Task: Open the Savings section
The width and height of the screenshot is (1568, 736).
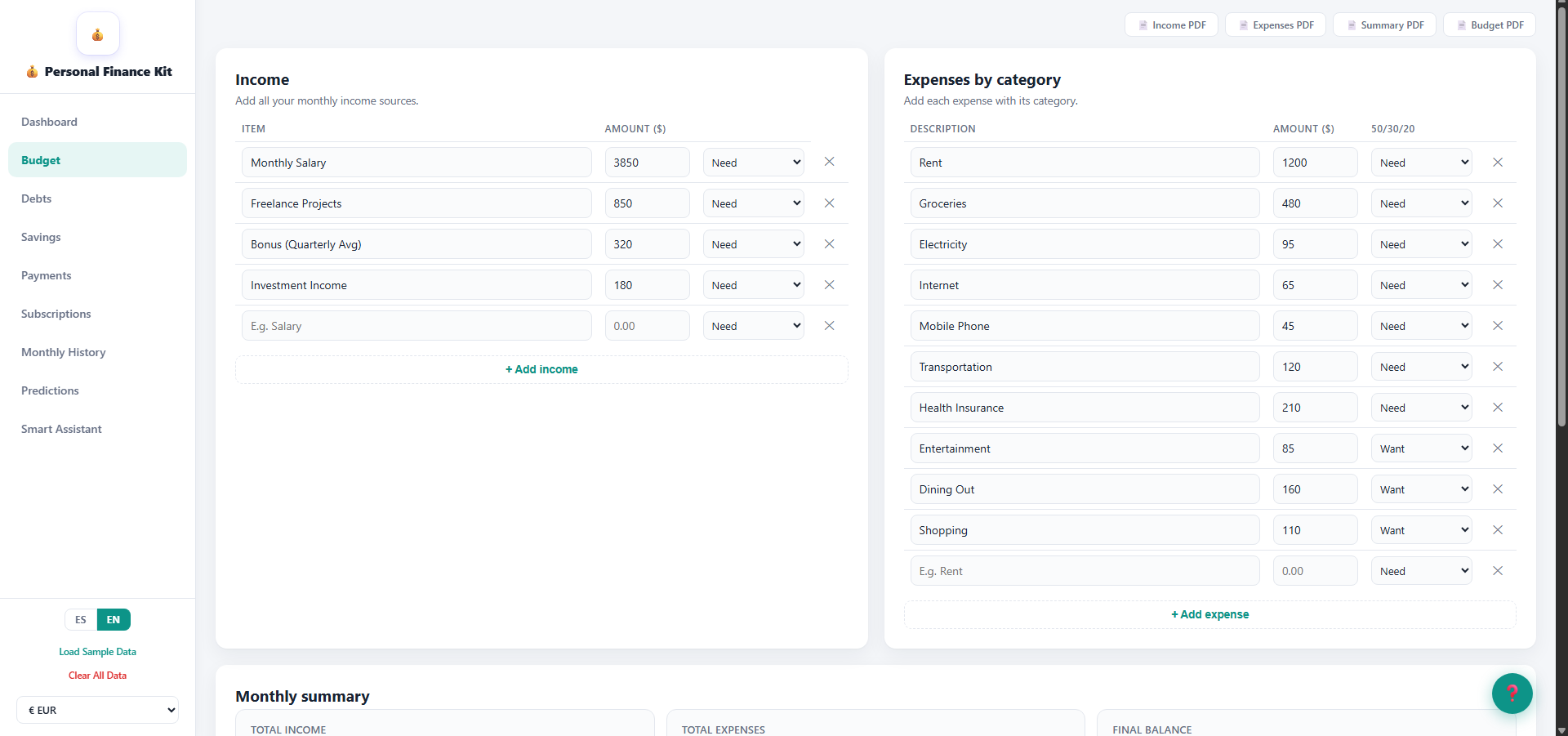Action: tap(97, 237)
